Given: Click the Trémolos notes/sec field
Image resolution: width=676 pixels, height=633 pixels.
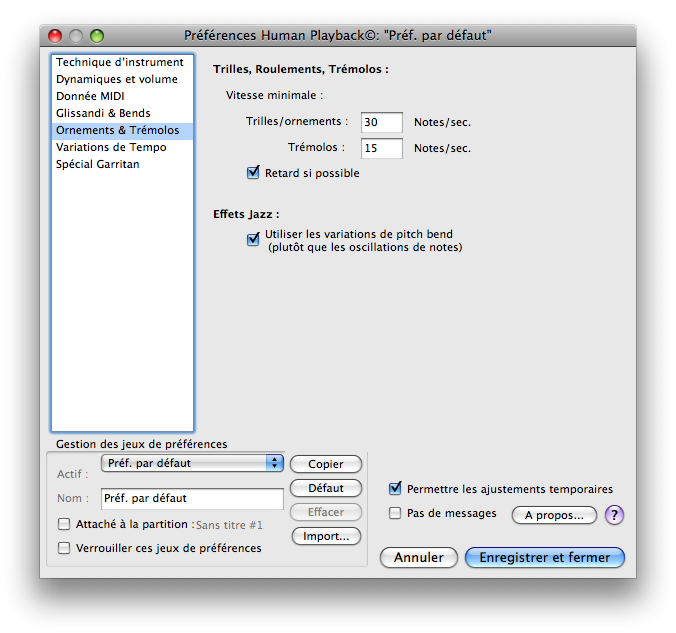Looking at the screenshot, I should [381, 148].
